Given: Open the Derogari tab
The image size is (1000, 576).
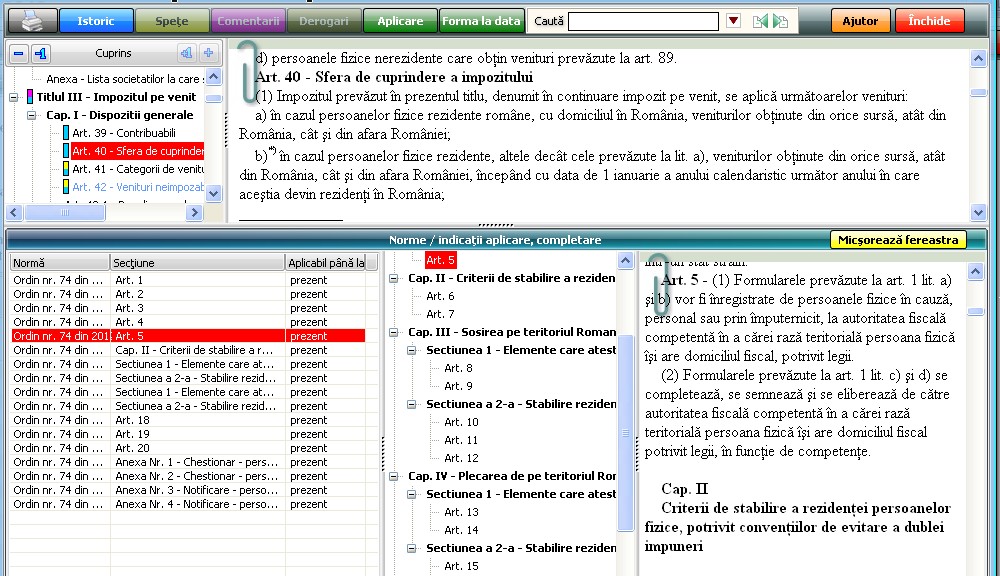Looking at the screenshot, I should [324, 21].
